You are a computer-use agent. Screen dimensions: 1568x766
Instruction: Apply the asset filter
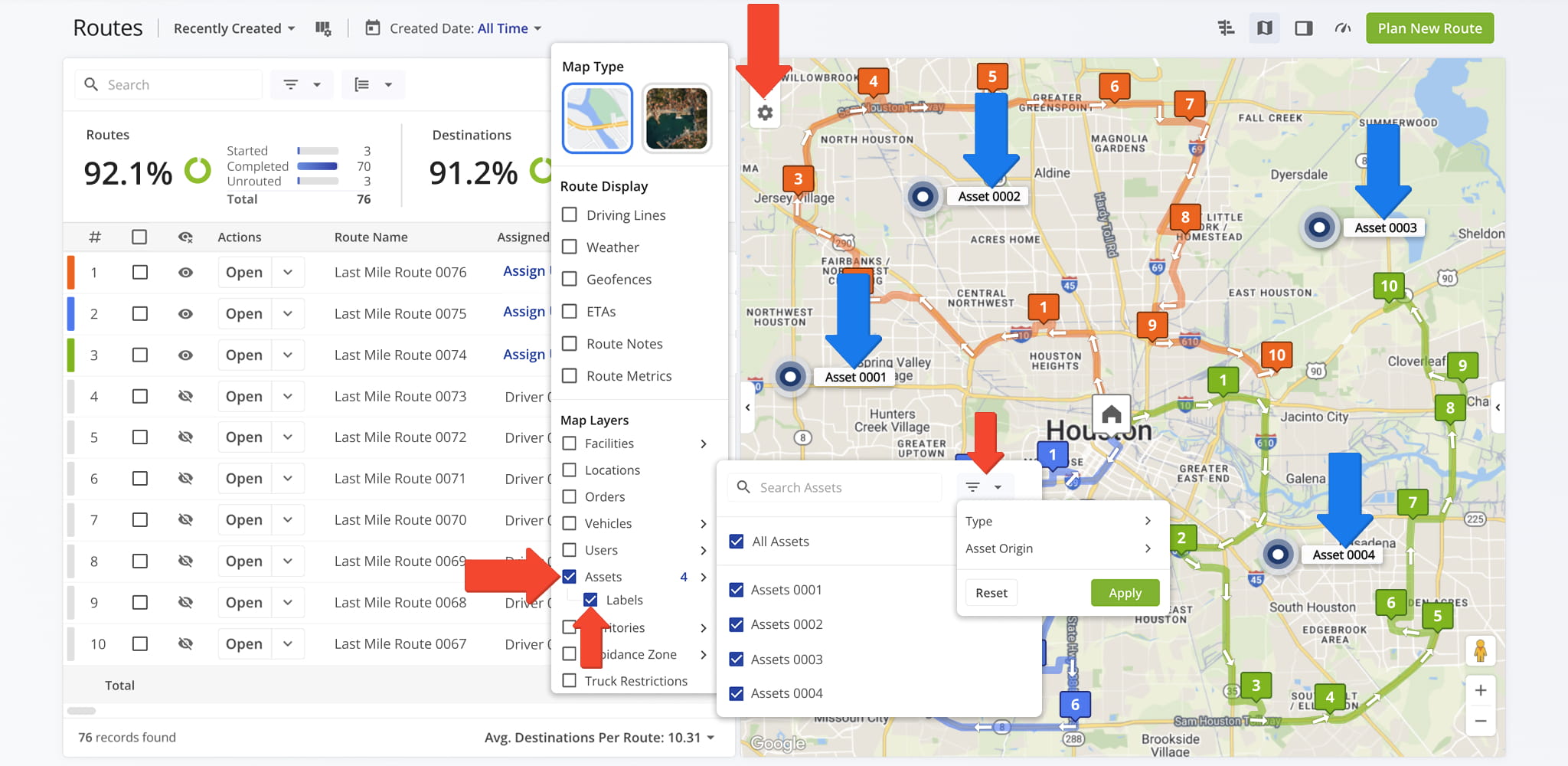(x=1125, y=593)
